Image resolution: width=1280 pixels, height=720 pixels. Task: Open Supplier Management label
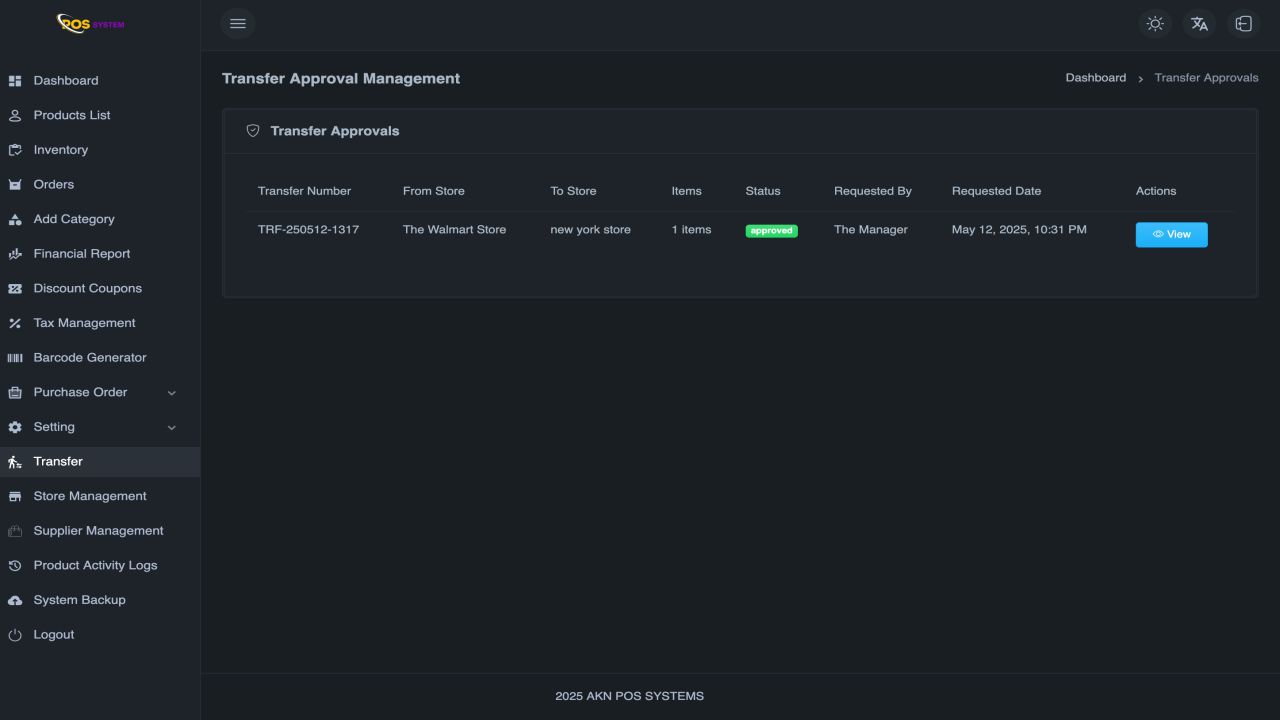(x=98, y=531)
